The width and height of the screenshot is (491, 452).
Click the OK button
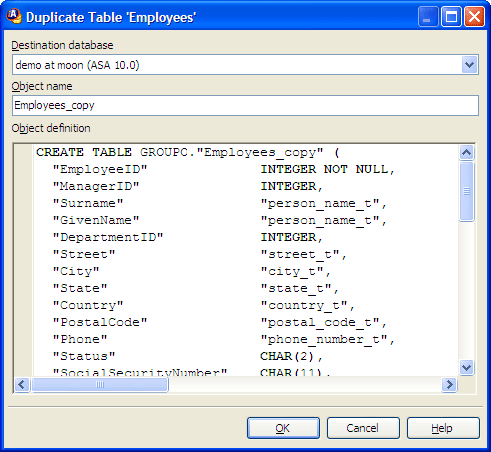pyautogui.click(x=283, y=428)
